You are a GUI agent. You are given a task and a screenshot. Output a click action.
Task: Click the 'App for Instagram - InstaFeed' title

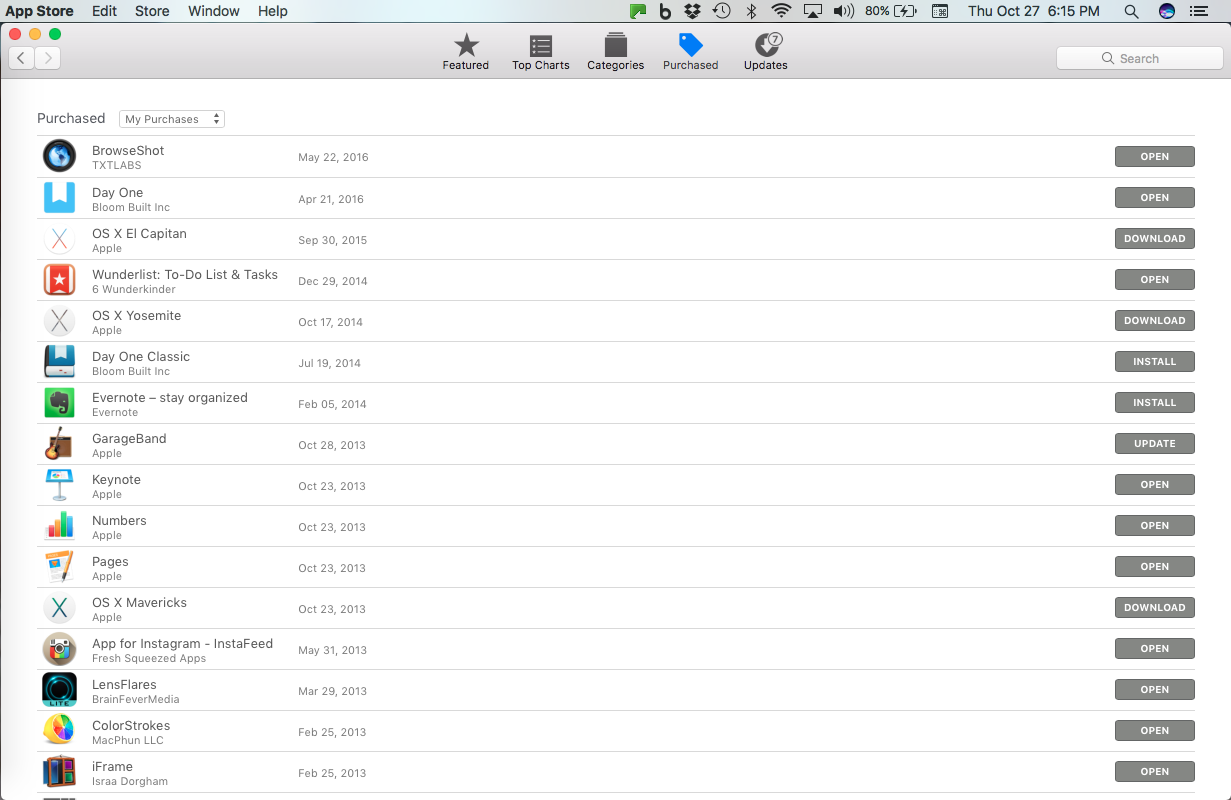(182, 643)
